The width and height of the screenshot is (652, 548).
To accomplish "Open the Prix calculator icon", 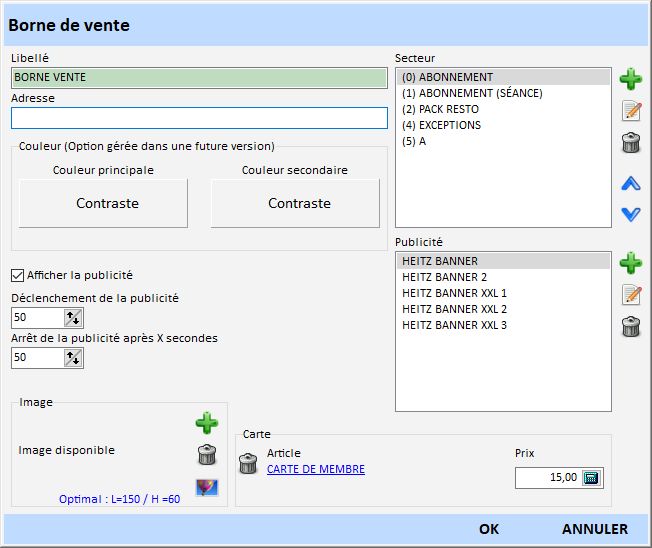I will click(590, 478).
